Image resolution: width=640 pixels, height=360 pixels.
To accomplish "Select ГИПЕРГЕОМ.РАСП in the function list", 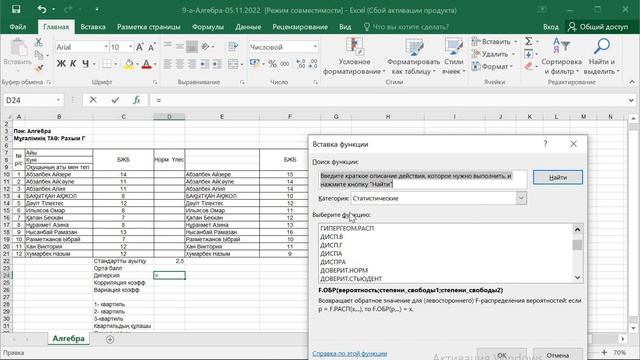I will [x=347, y=228].
